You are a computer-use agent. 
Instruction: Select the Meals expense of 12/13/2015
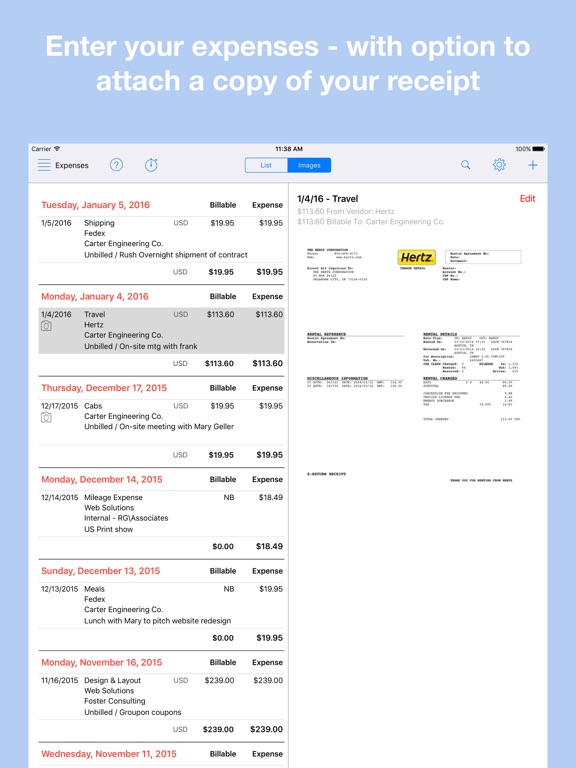click(x=162, y=605)
